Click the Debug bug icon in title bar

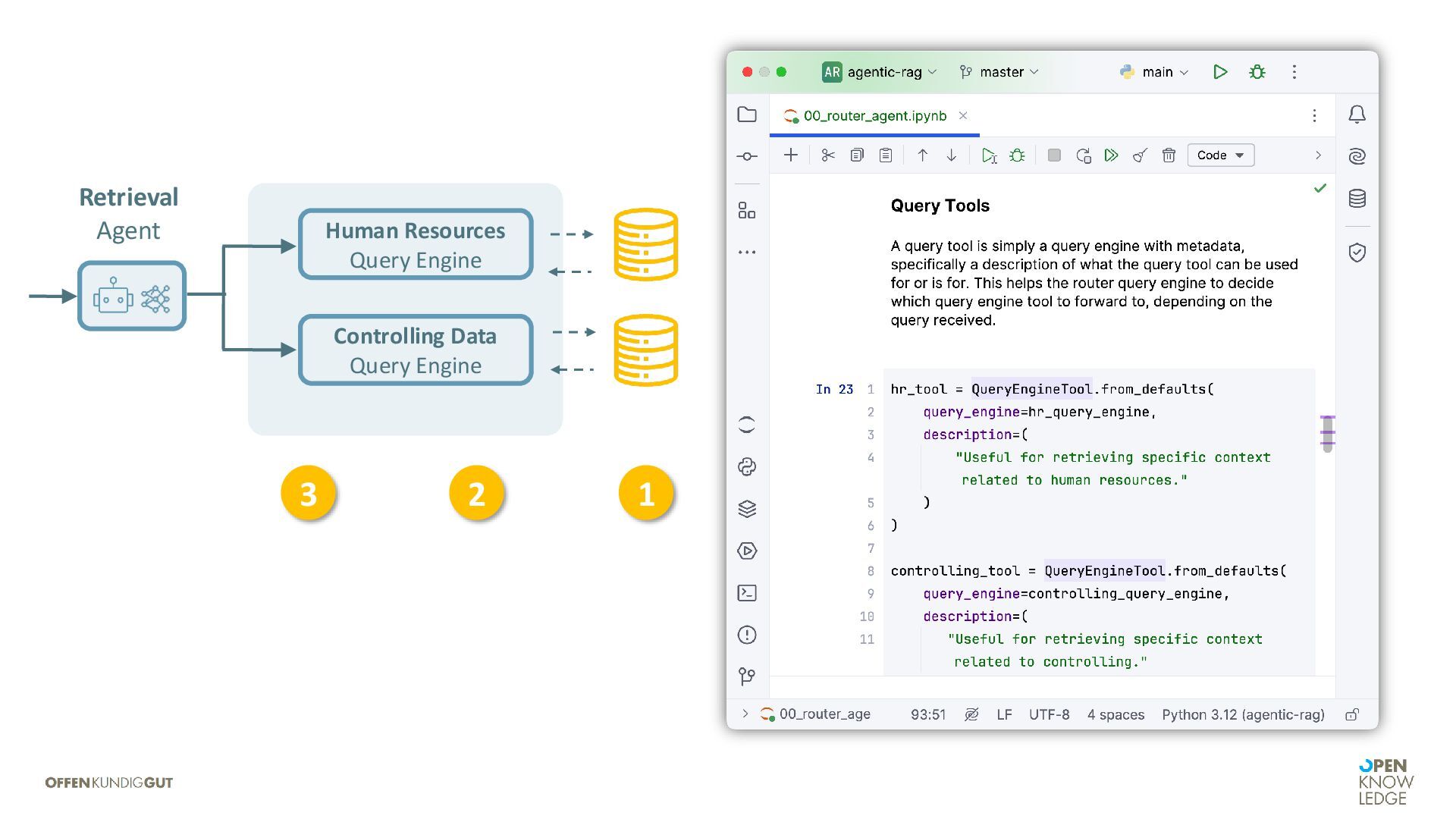(x=1257, y=72)
